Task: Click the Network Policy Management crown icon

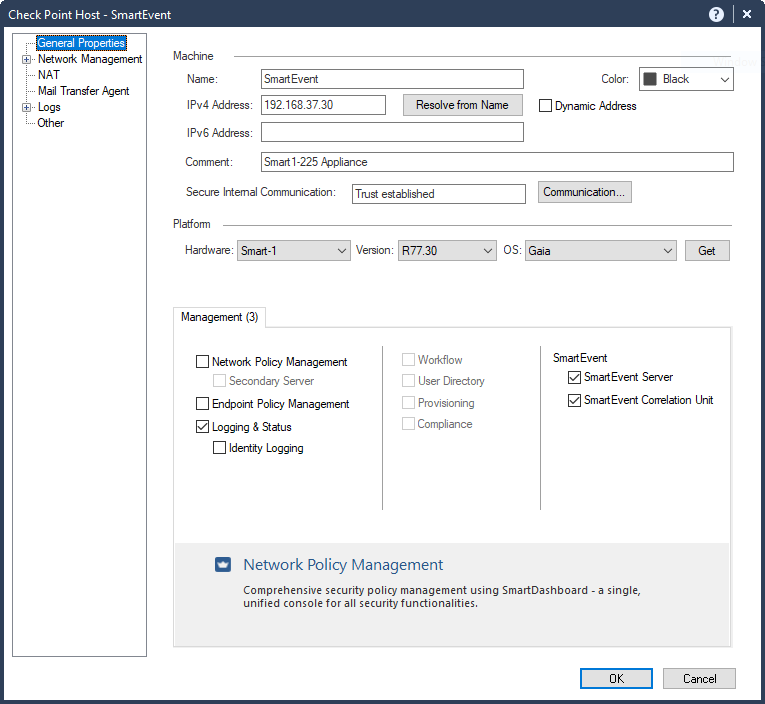Action: [223, 565]
